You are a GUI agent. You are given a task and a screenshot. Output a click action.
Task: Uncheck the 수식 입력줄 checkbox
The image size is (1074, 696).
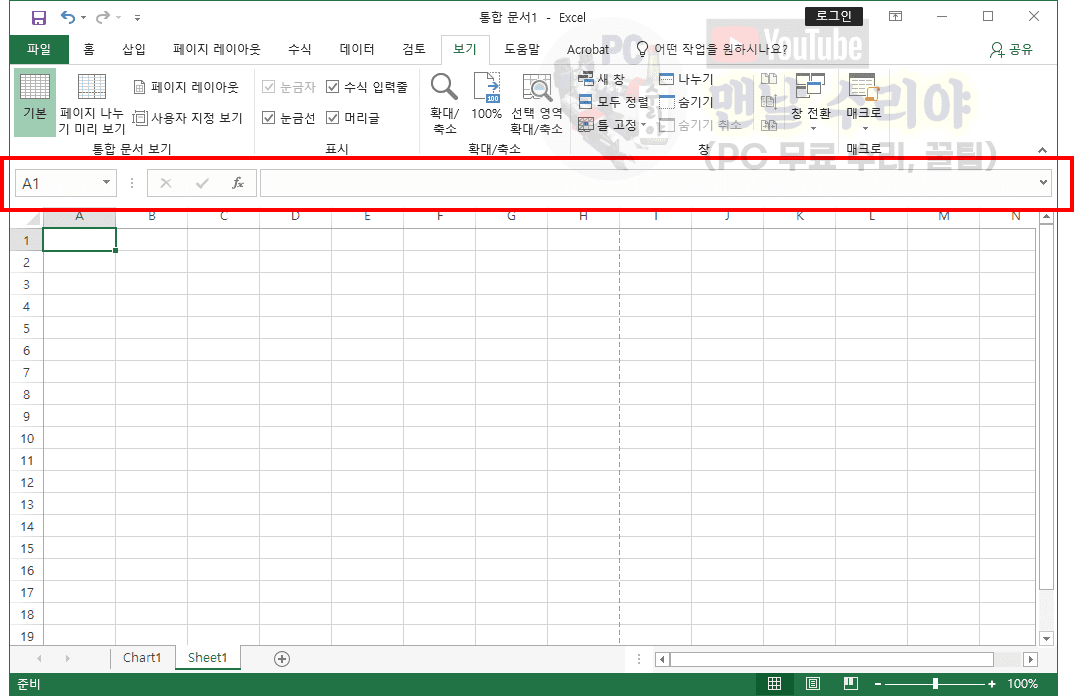coord(333,87)
